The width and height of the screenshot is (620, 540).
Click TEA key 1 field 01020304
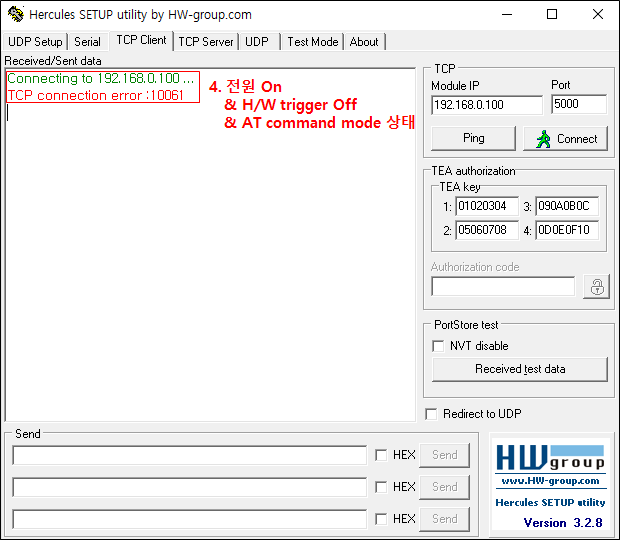coord(487,206)
